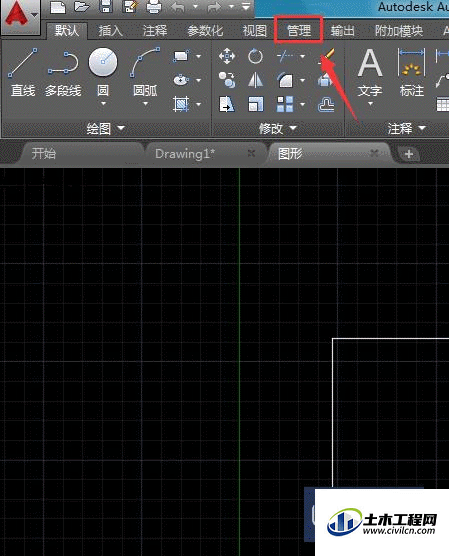Select the Offset tool
Screen dimensions: 449x556
[x=326, y=104]
